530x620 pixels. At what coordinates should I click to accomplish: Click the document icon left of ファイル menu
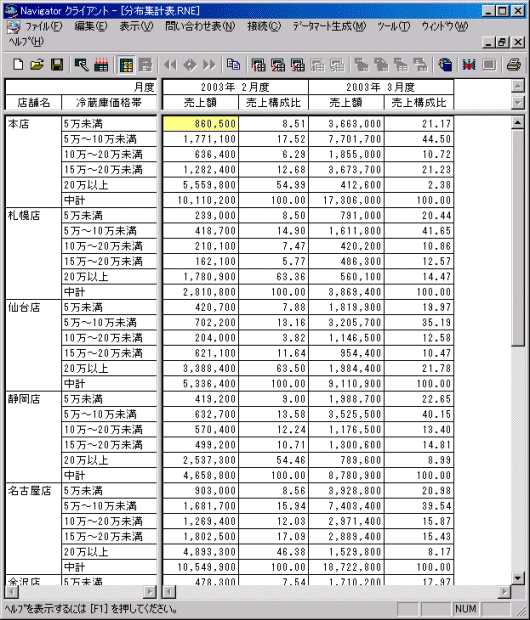pyautogui.click(x=13, y=27)
